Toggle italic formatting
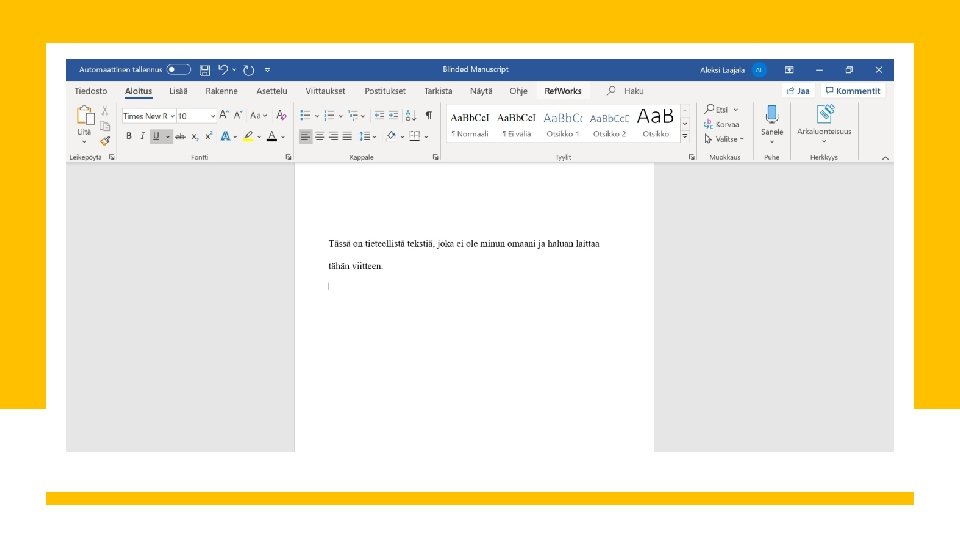 pyautogui.click(x=142, y=137)
